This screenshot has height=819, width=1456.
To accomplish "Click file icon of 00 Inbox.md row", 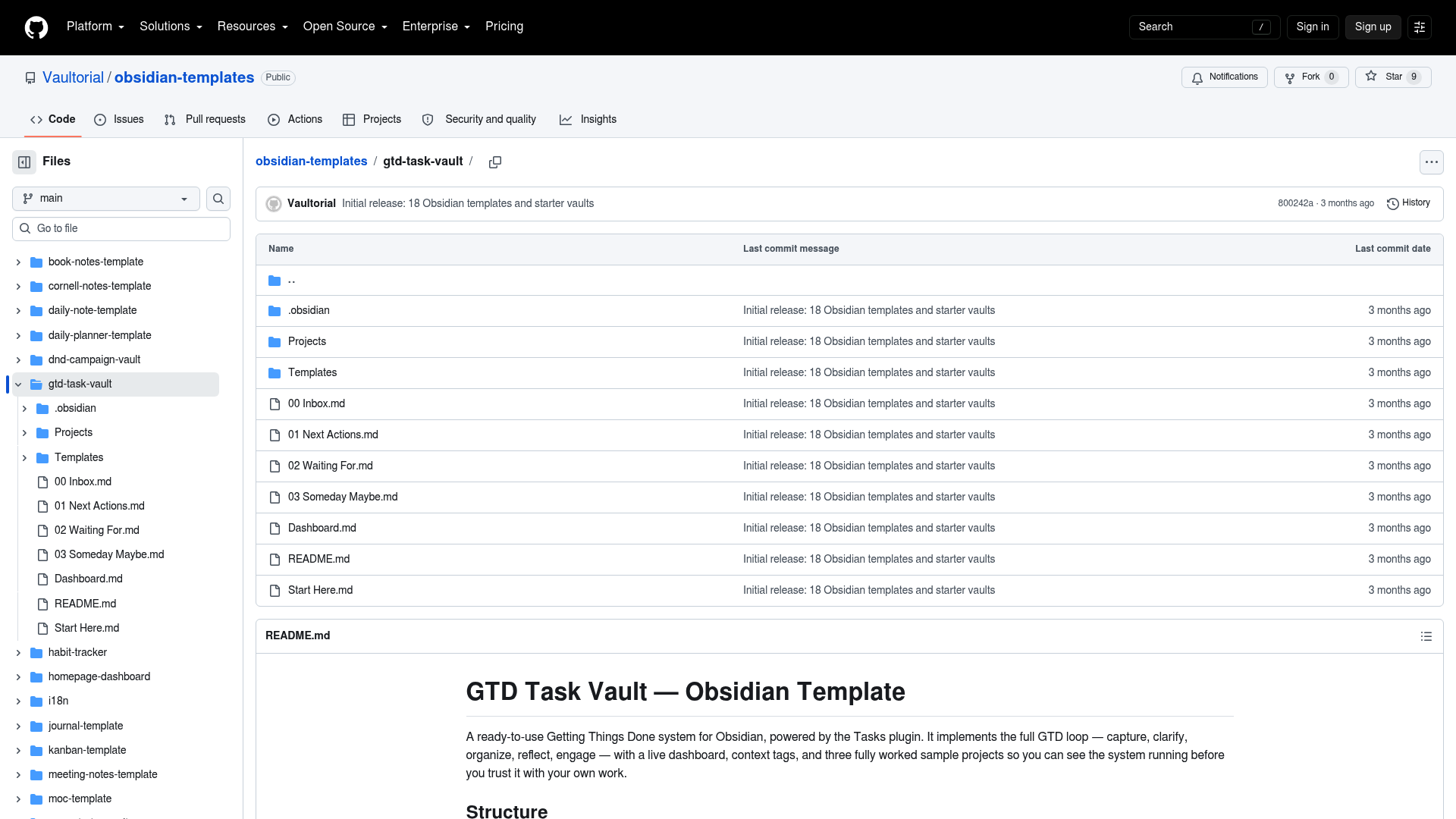I will point(275,404).
